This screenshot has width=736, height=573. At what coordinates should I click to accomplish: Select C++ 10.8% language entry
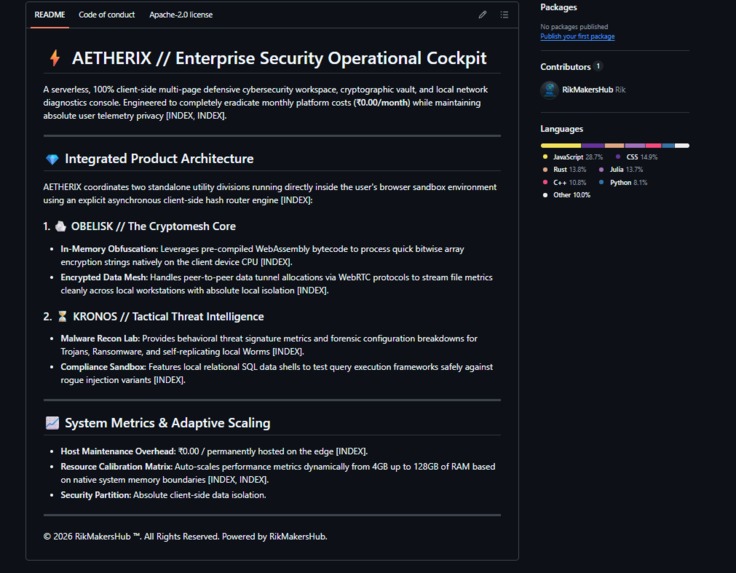[564, 182]
